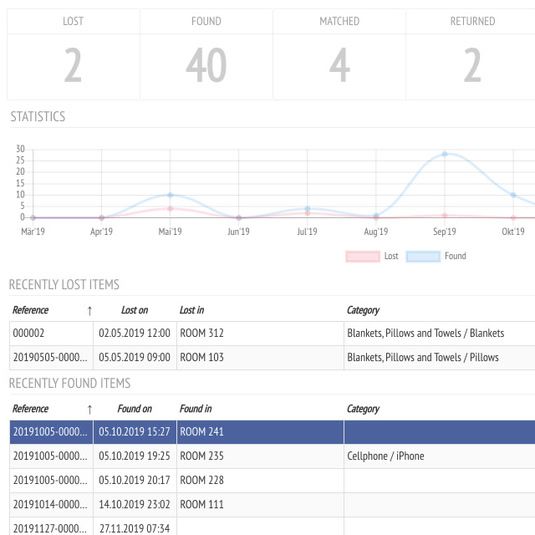Sort found items by Found in column
Image resolution: width=535 pixels, height=535 pixels.
point(196,409)
